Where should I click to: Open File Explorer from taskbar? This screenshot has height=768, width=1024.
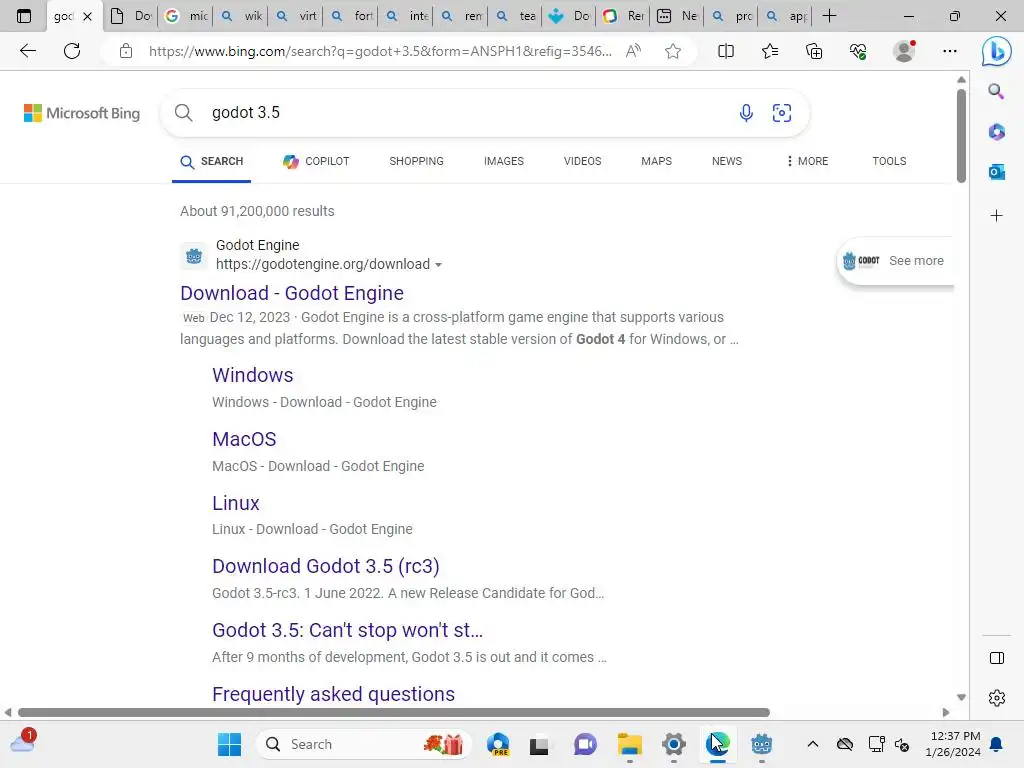click(x=630, y=744)
